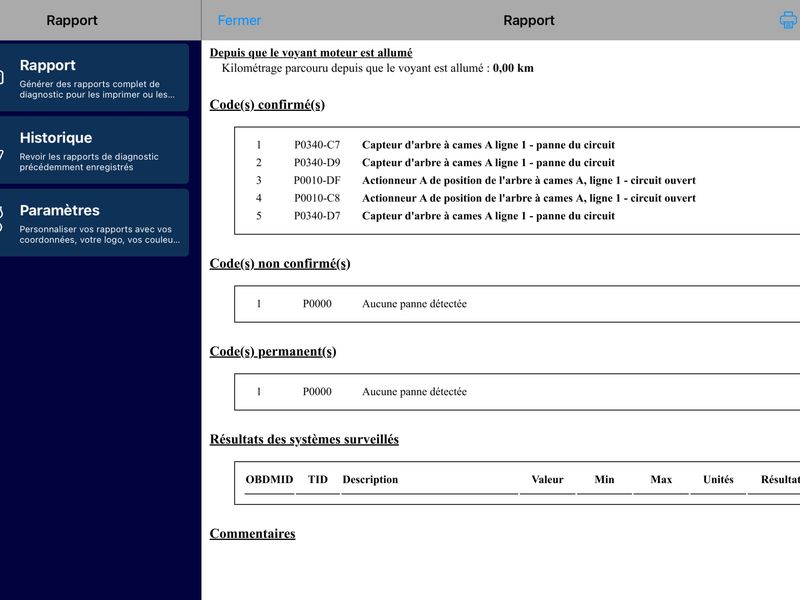
Task: Click the Code(s) non confirmé(s) heading
Action: coord(280,264)
